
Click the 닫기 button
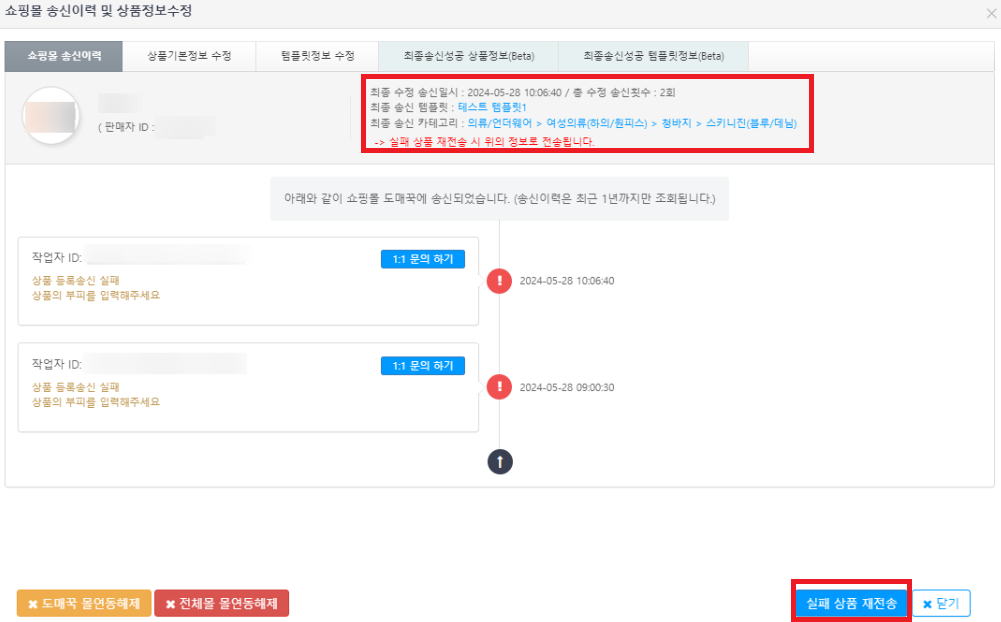[942, 603]
